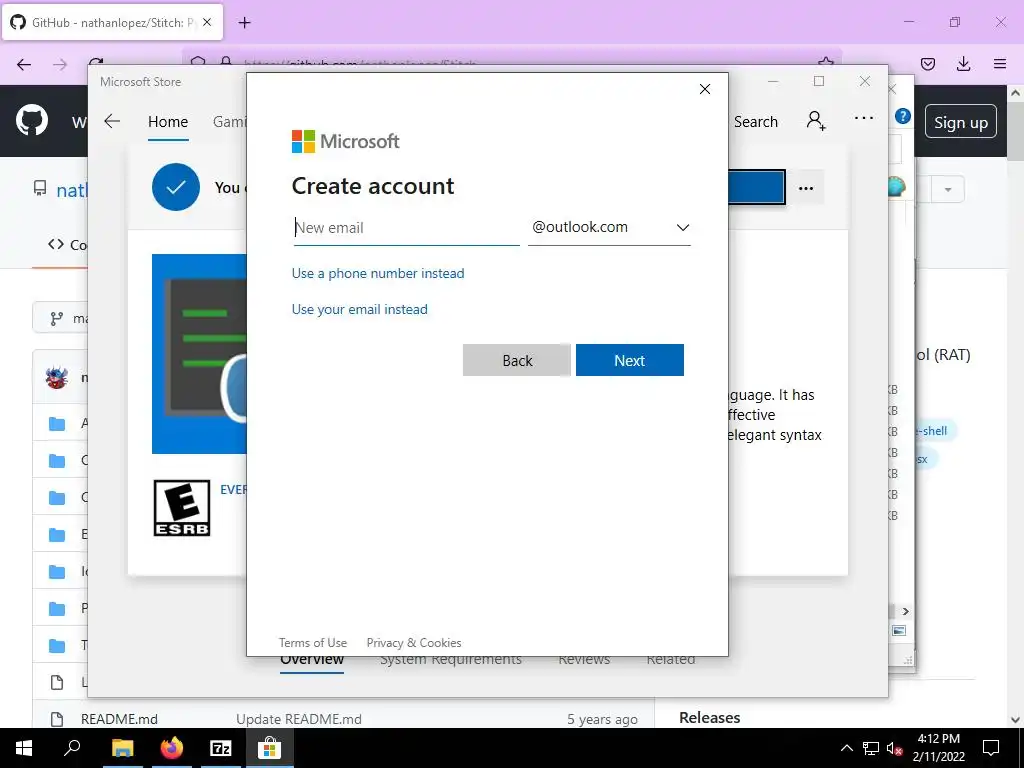
Task: Open a new Firefox tab
Action: click(x=244, y=23)
